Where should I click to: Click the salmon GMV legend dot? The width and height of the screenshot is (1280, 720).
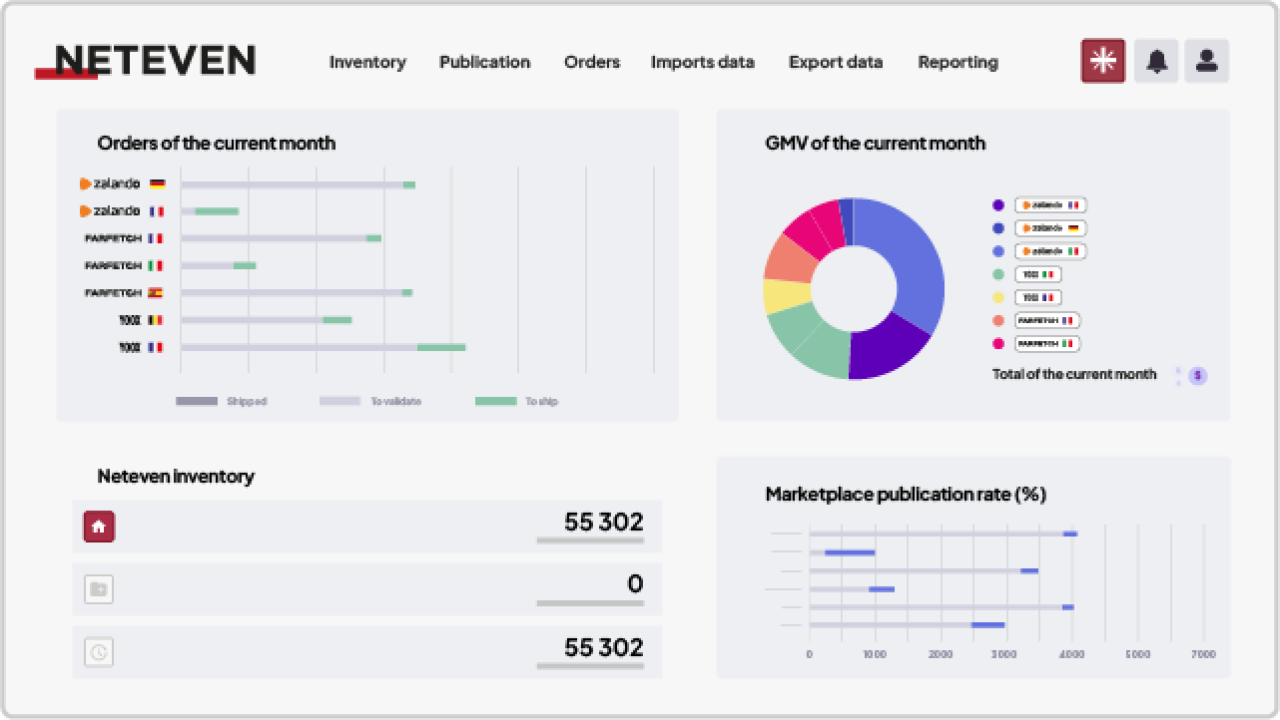click(998, 320)
